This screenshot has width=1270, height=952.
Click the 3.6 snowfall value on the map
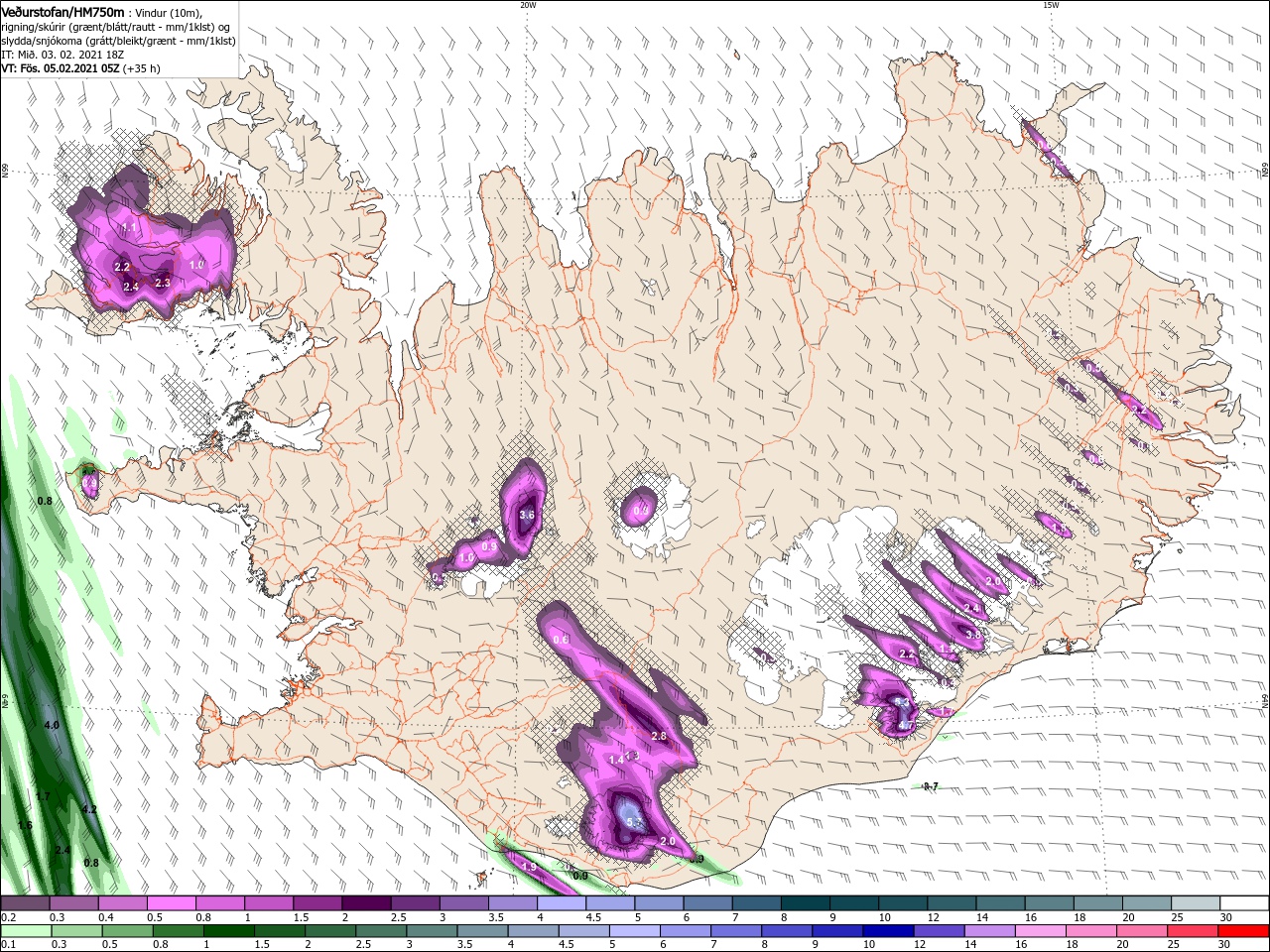[x=527, y=515]
